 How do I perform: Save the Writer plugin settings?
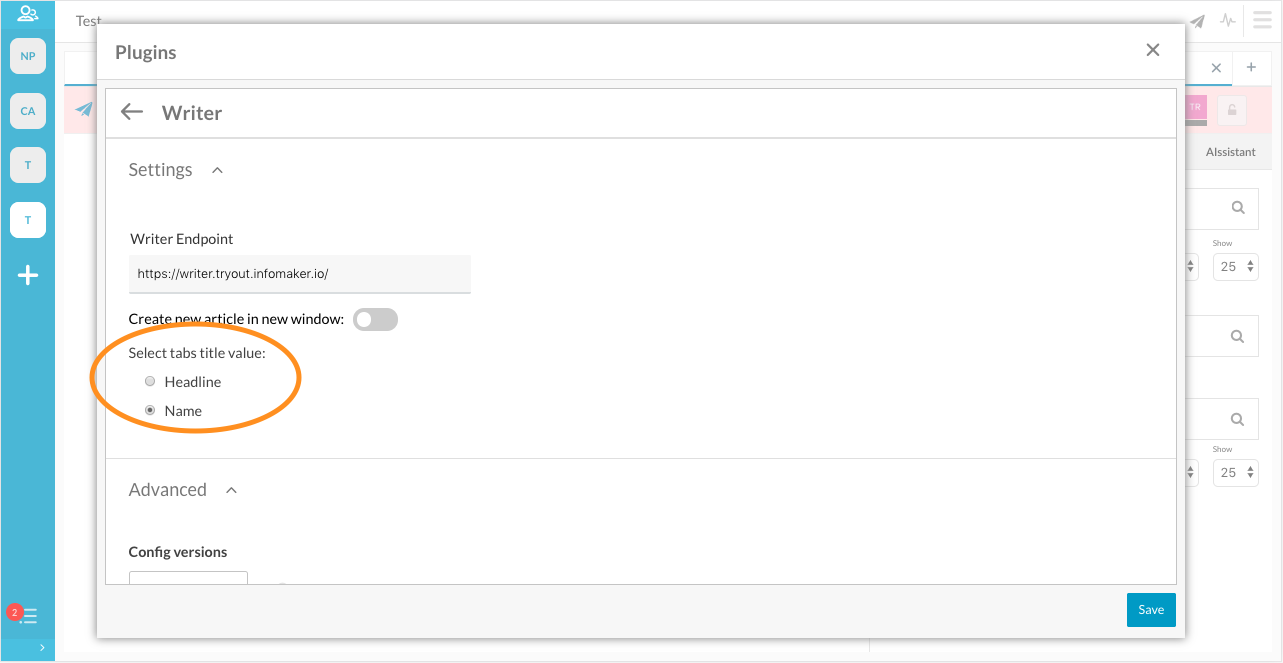pos(1150,610)
